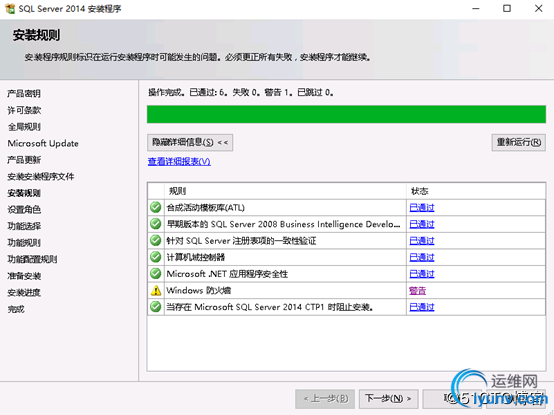Select 安装安装程序文件 step in the sidebar
This screenshot has height=415, width=554.
click(41, 177)
